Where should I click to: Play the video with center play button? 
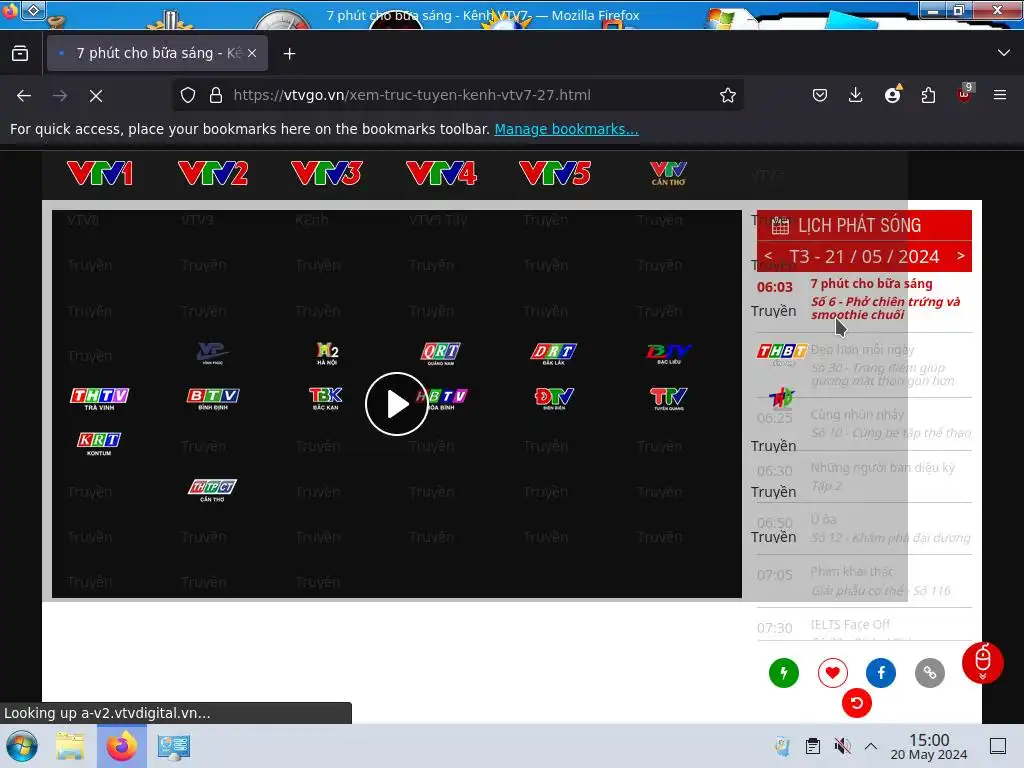(396, 404)
